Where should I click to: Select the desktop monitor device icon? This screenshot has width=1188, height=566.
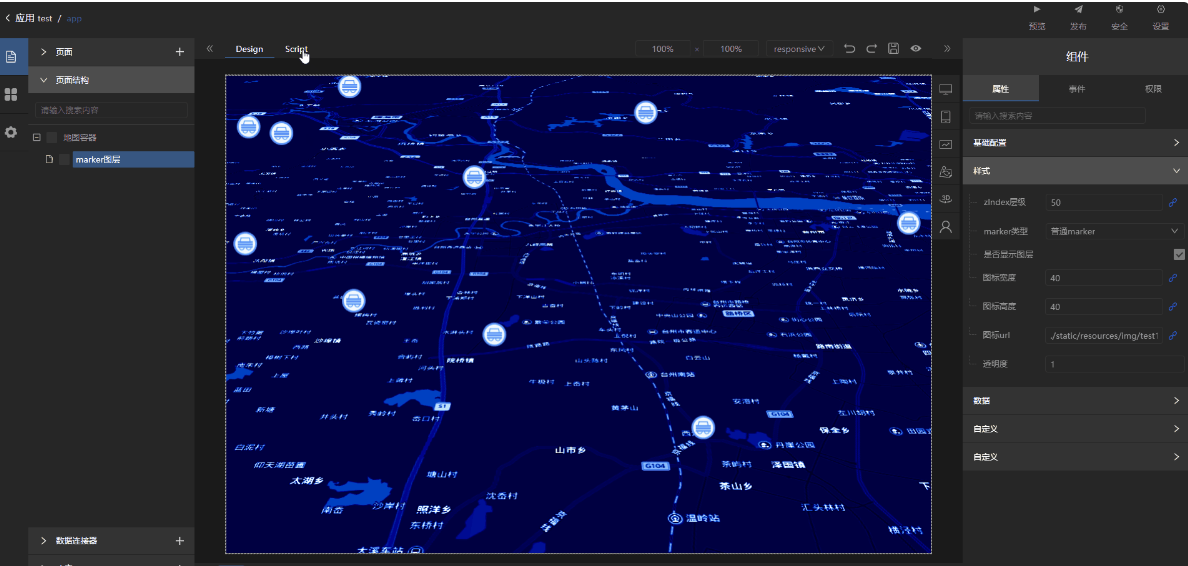945,89
